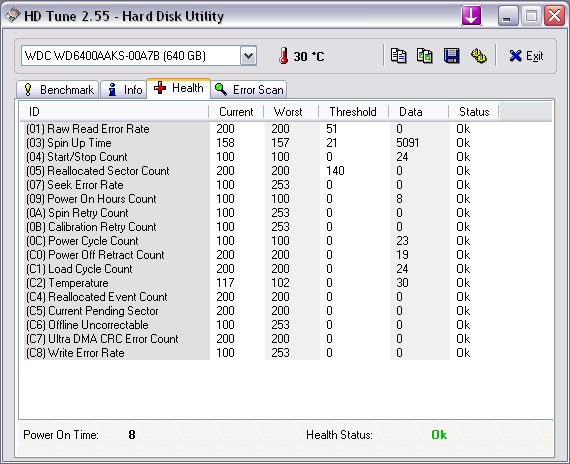This screenshot has width=570, height=464.
Task: Click the current value 117 for Temperature
Action: 225,283
